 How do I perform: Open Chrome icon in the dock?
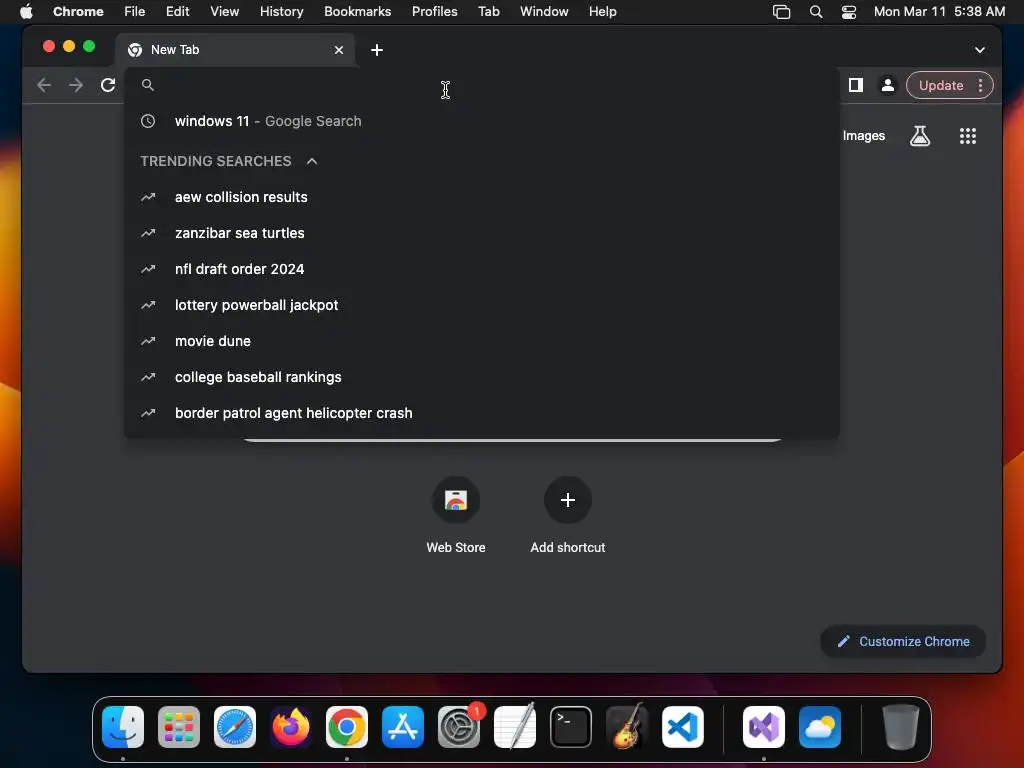[x=347, y=726]
